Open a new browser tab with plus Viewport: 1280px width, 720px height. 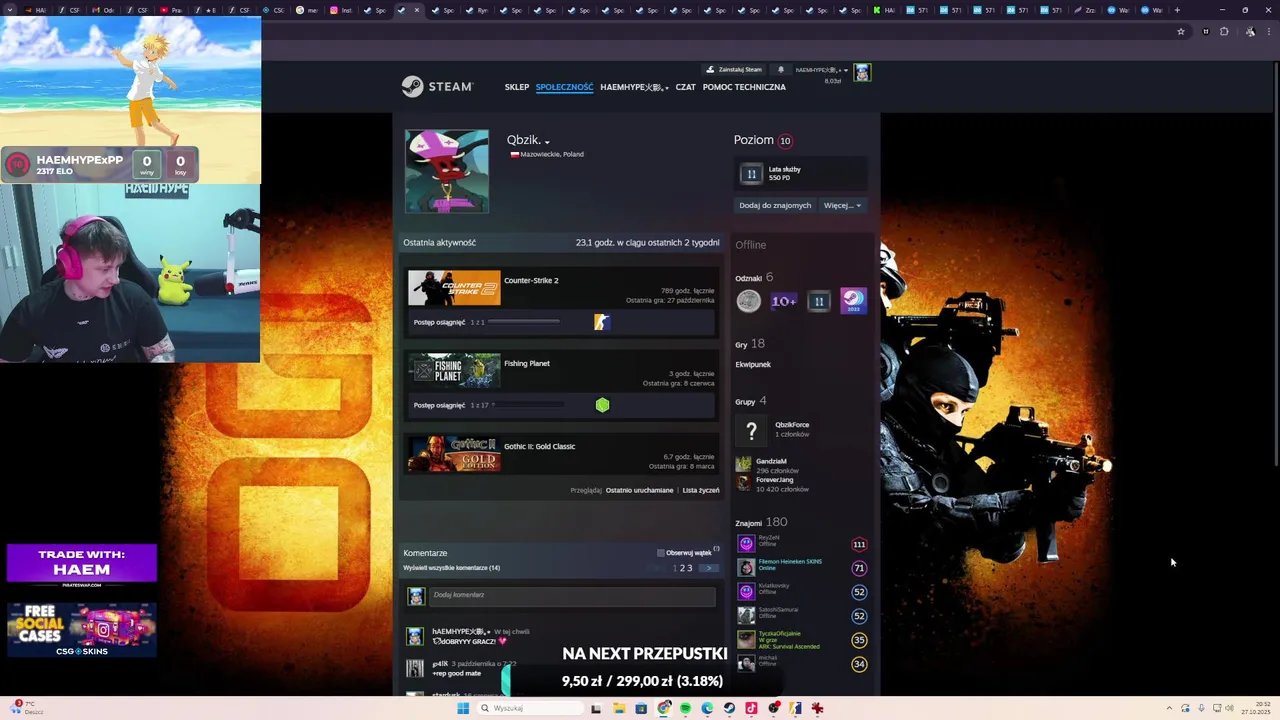pos(1177,10)
